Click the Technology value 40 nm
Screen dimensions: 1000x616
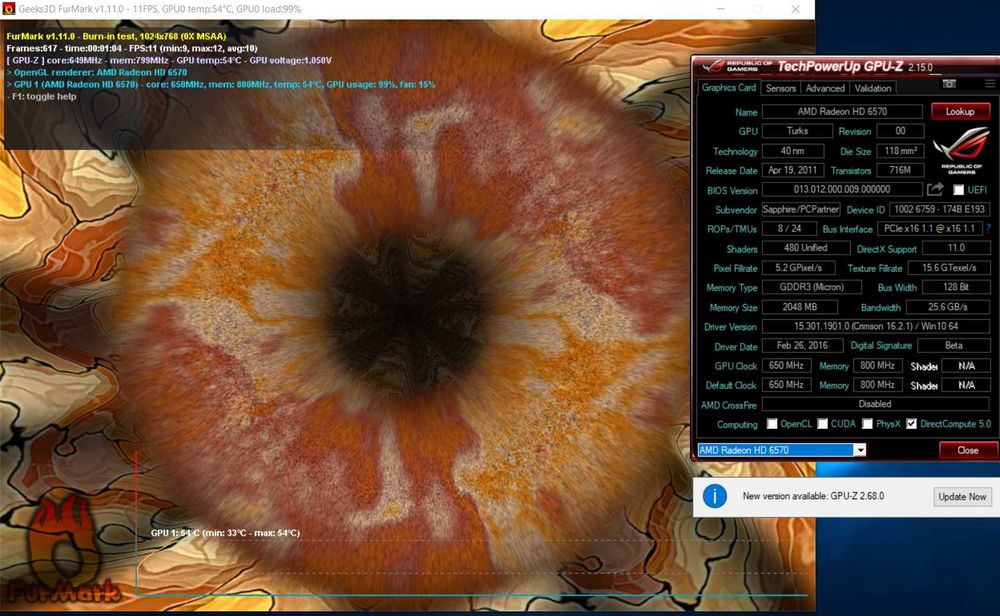pos(793,150)
